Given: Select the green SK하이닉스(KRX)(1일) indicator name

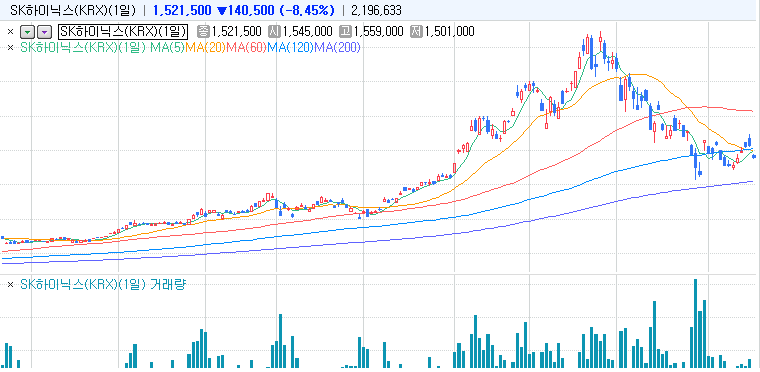Looking at the screenshot, I should 83,47.
